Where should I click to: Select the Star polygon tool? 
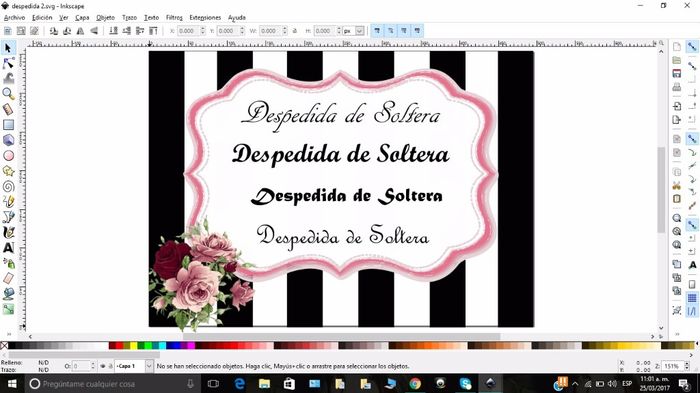(x=8, y=171)
